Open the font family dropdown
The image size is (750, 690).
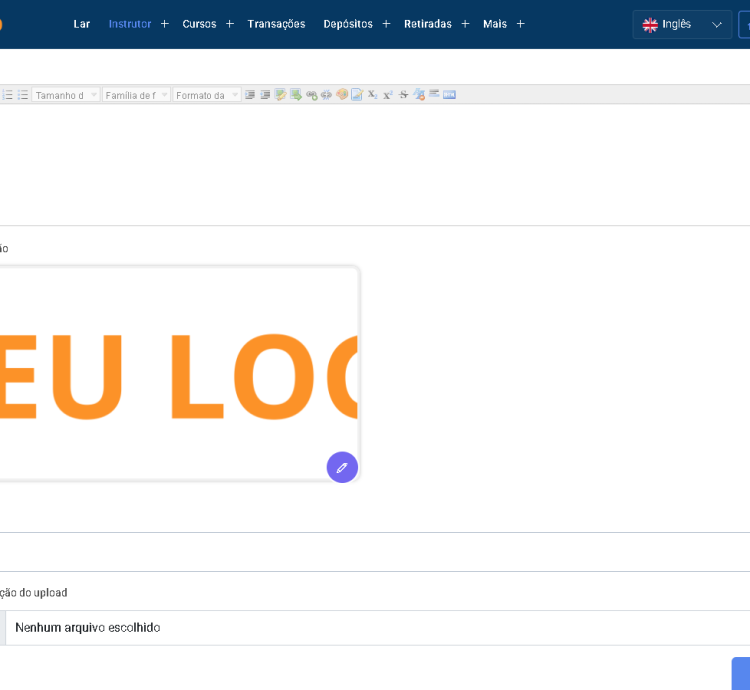tap(137, 95)
